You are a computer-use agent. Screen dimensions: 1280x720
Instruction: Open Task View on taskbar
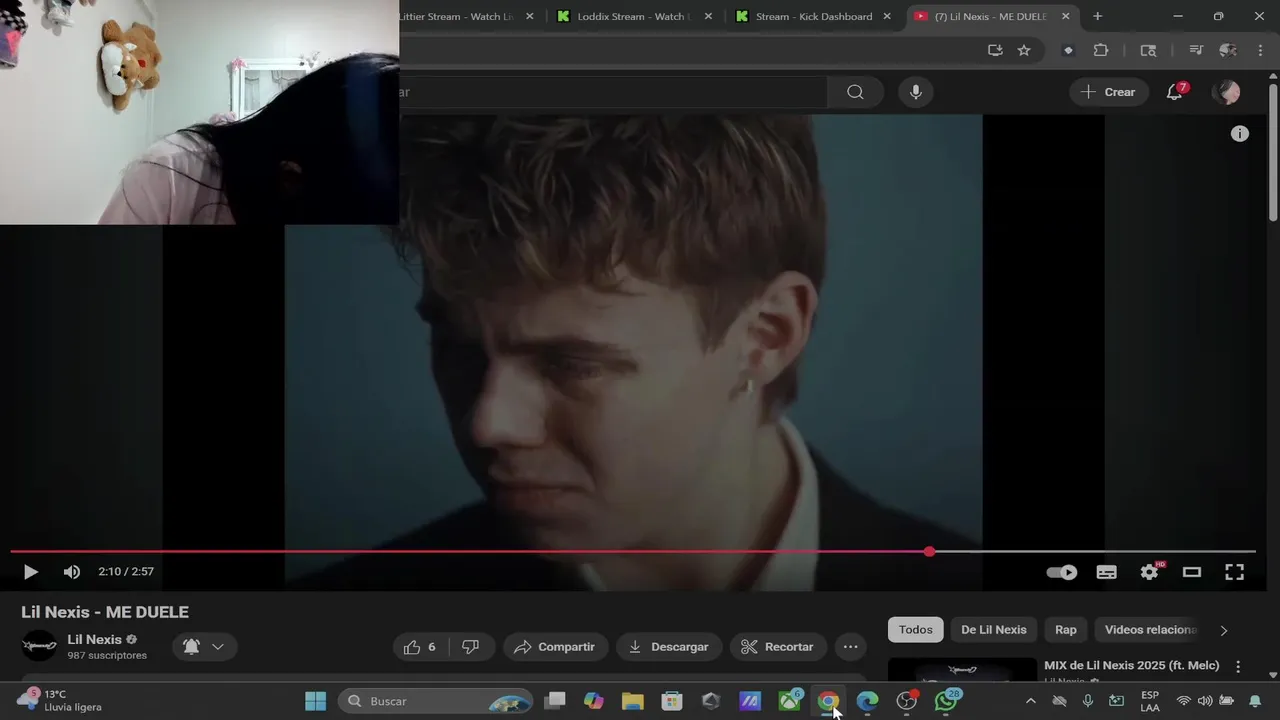[555, 701]
